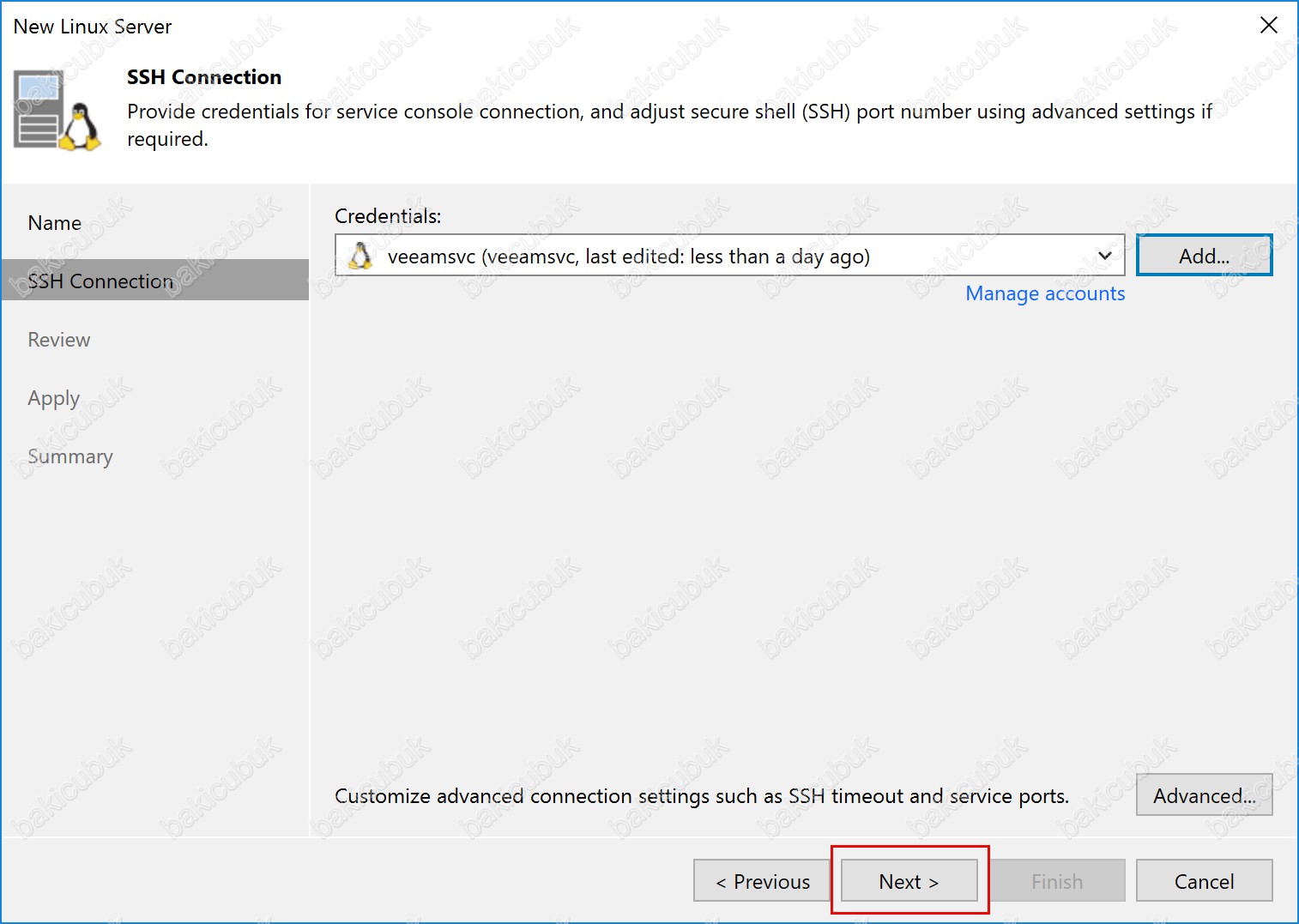1299x924 pixels.
Task: Select the Name wizard step
Action: click(55, 223)
